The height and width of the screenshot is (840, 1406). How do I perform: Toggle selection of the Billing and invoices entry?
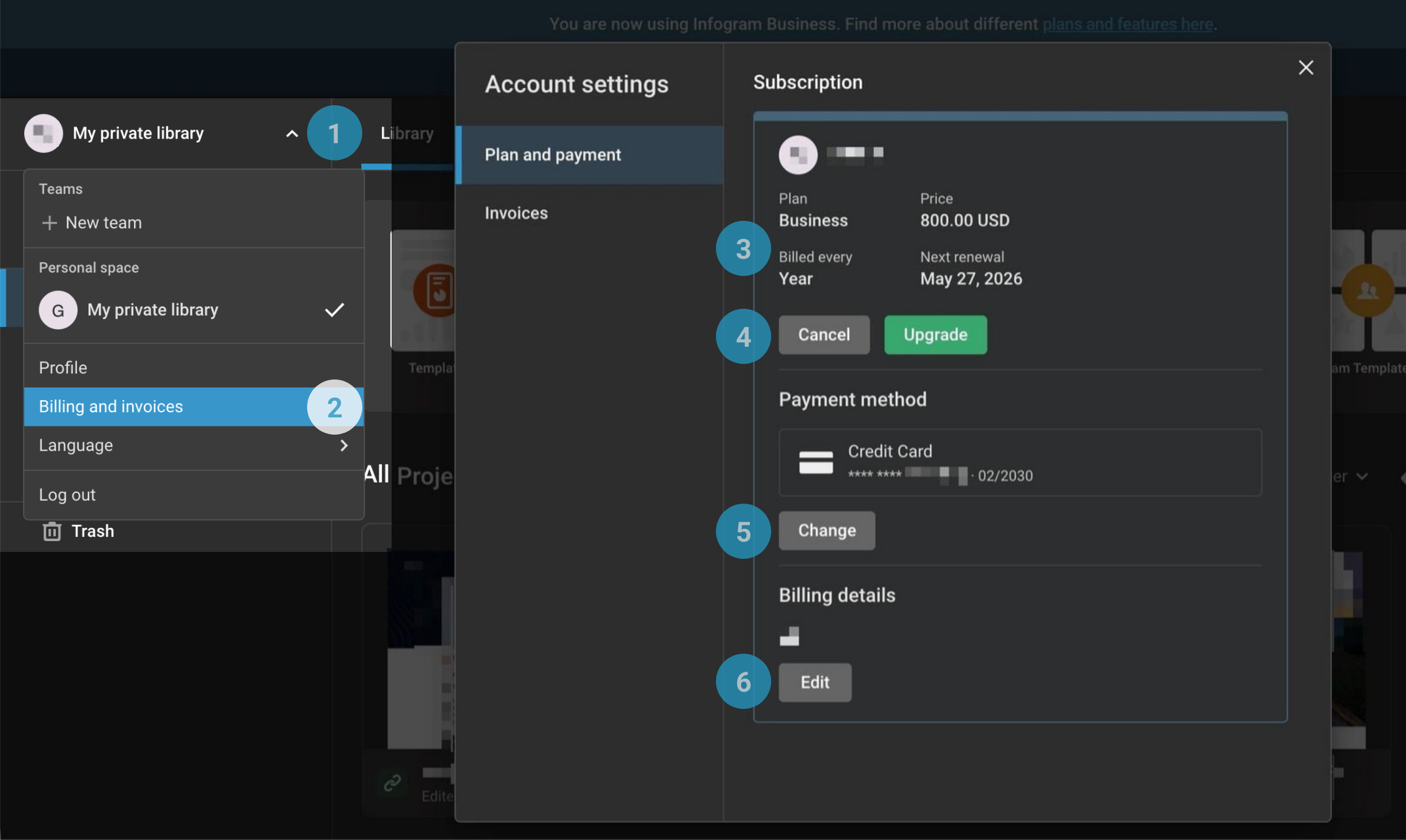pyautogui.click(x=111, y=406)
